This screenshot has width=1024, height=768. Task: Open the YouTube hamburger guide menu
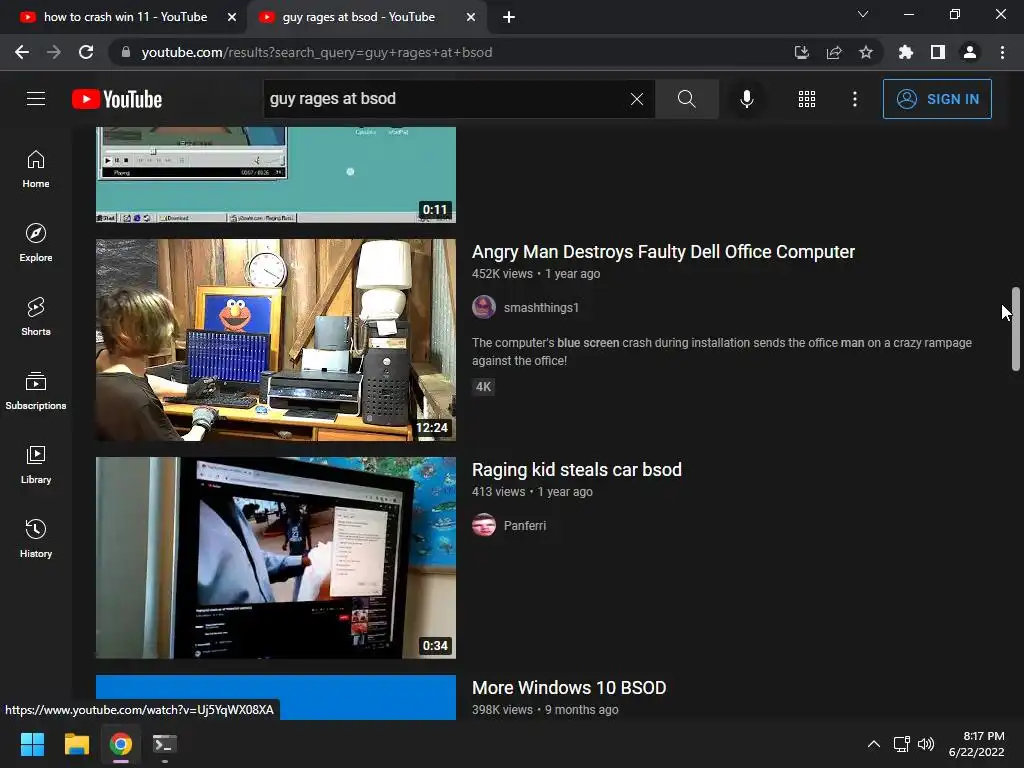[x=36, y=99]
